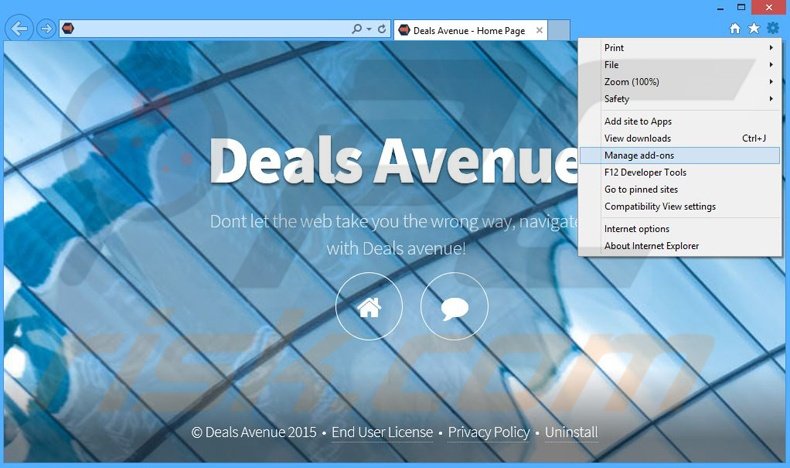Click the browser Forward arrow button
The width and height of the screenshot is (790, 468).
(46, 29)
